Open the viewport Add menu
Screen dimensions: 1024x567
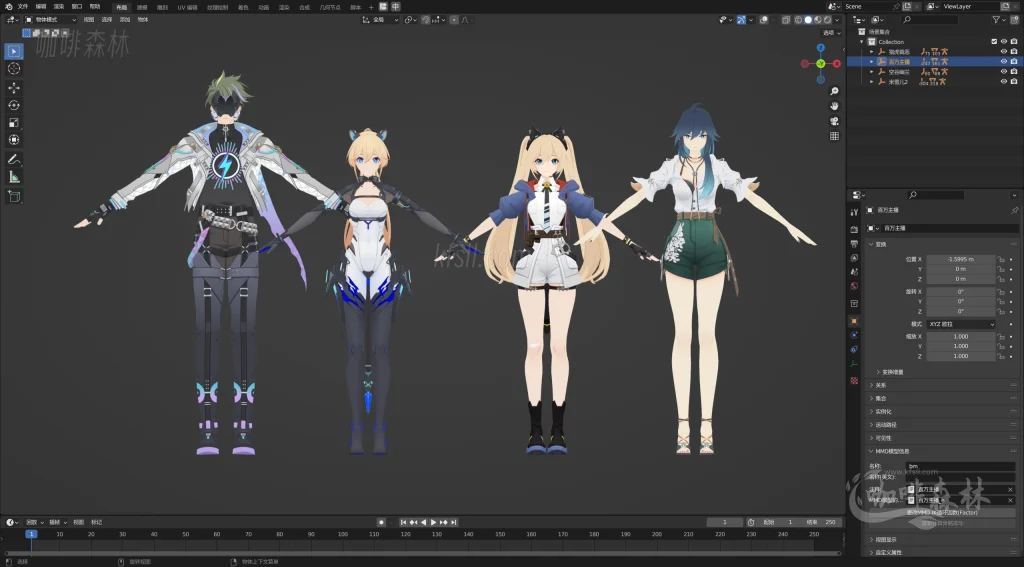125,20
